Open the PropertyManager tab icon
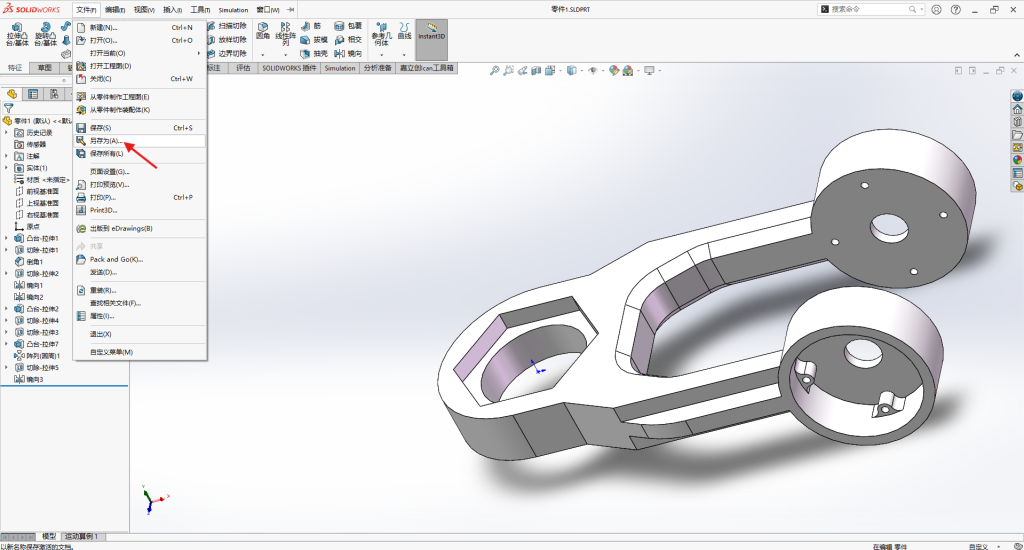Image resolution: width=1024 pixels, height=550 pixels. tap(33, 94)
